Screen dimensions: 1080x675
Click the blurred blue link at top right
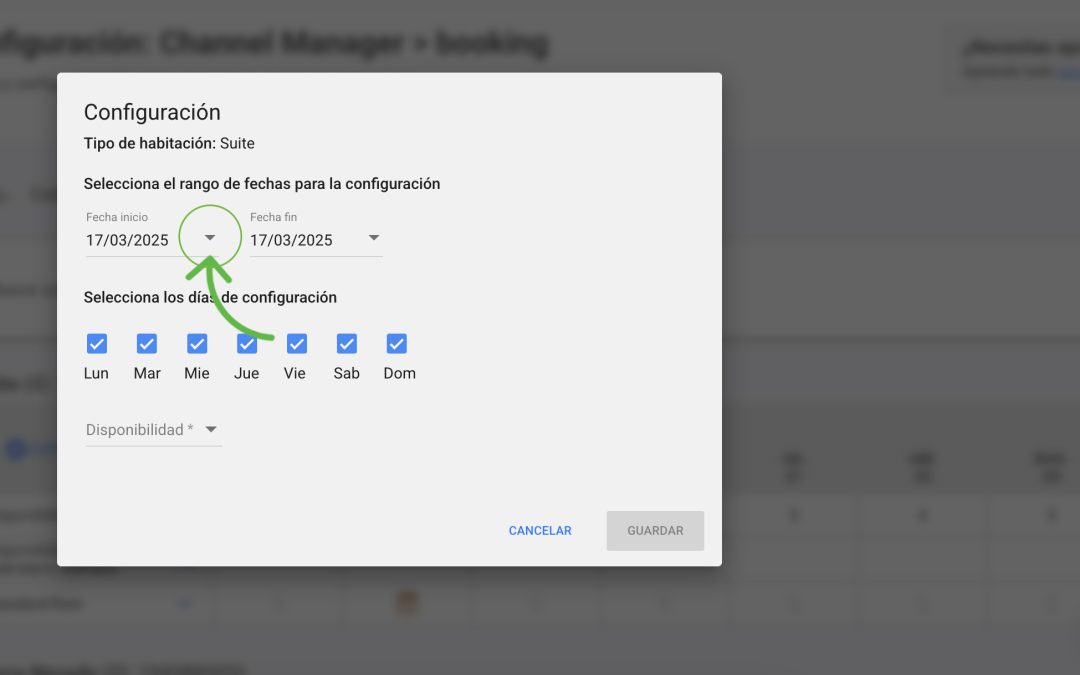tap(1068, 72)
